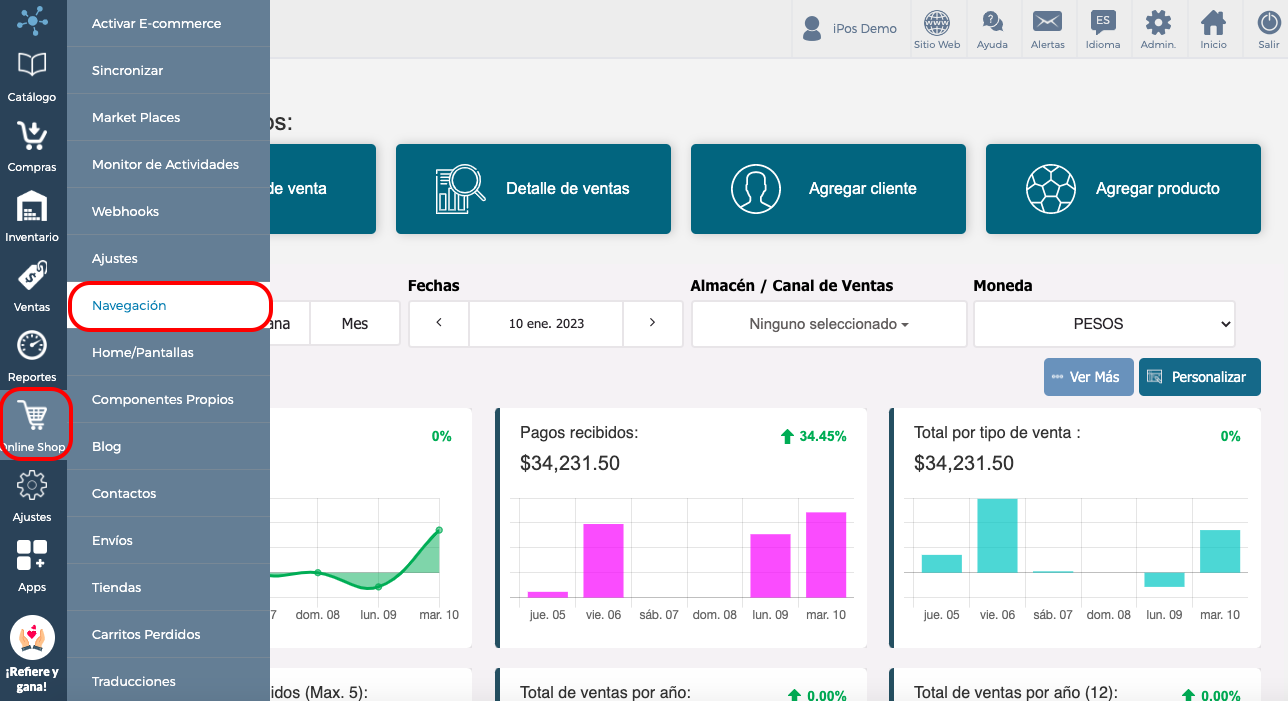Open the Inventario warehouse icon
1288x701 pixels.
32,206
